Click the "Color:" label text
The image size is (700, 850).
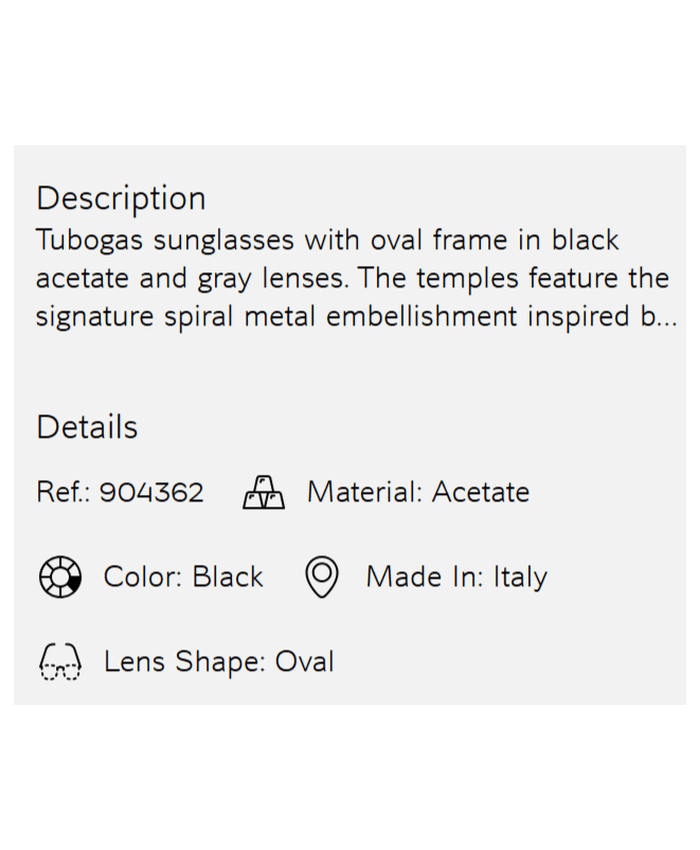coord(143,577)
